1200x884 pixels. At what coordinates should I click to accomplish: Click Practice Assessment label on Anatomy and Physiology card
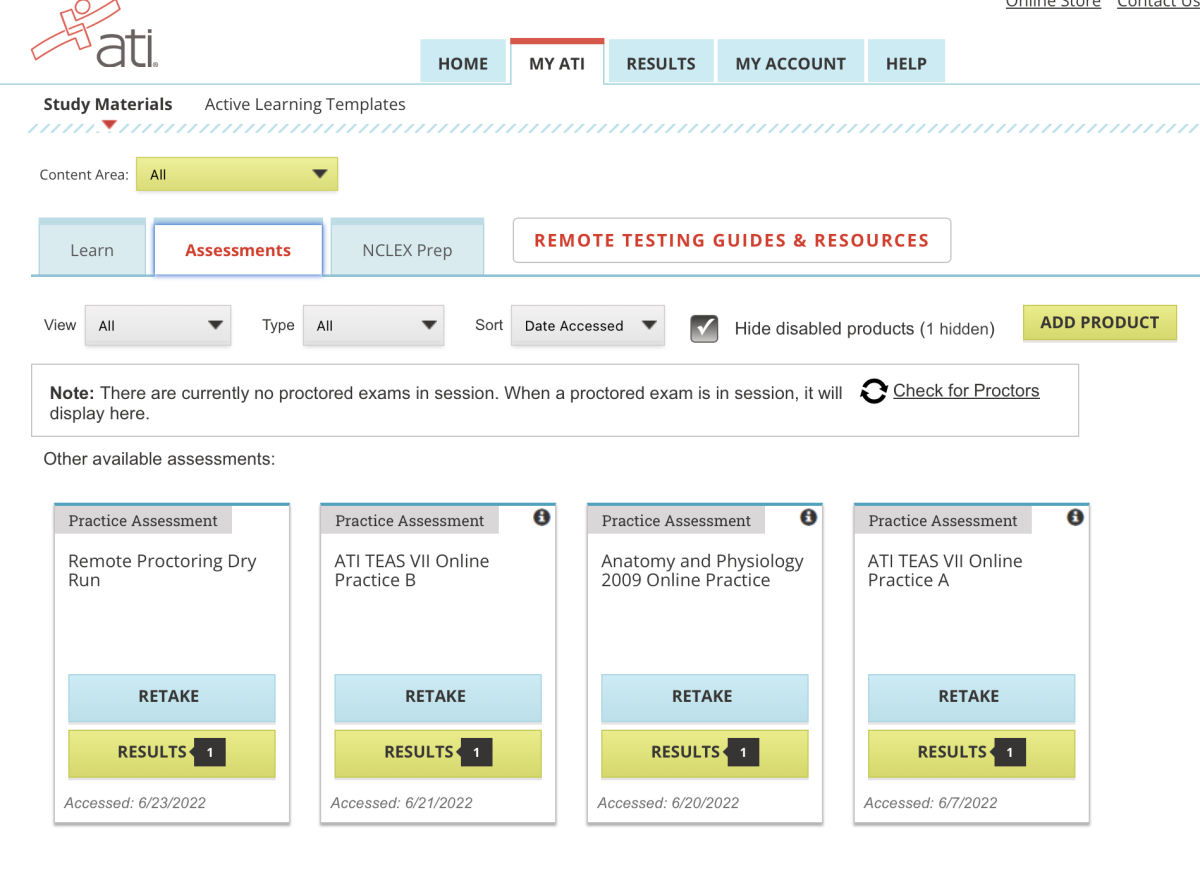click(676, 521)
